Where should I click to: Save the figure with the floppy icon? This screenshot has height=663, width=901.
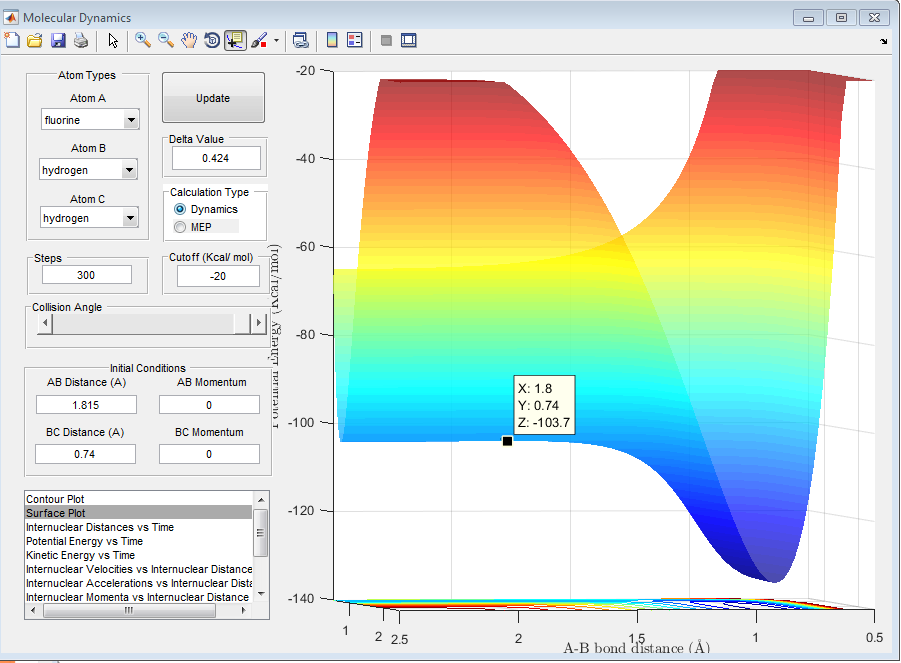[x=58, y=40]
